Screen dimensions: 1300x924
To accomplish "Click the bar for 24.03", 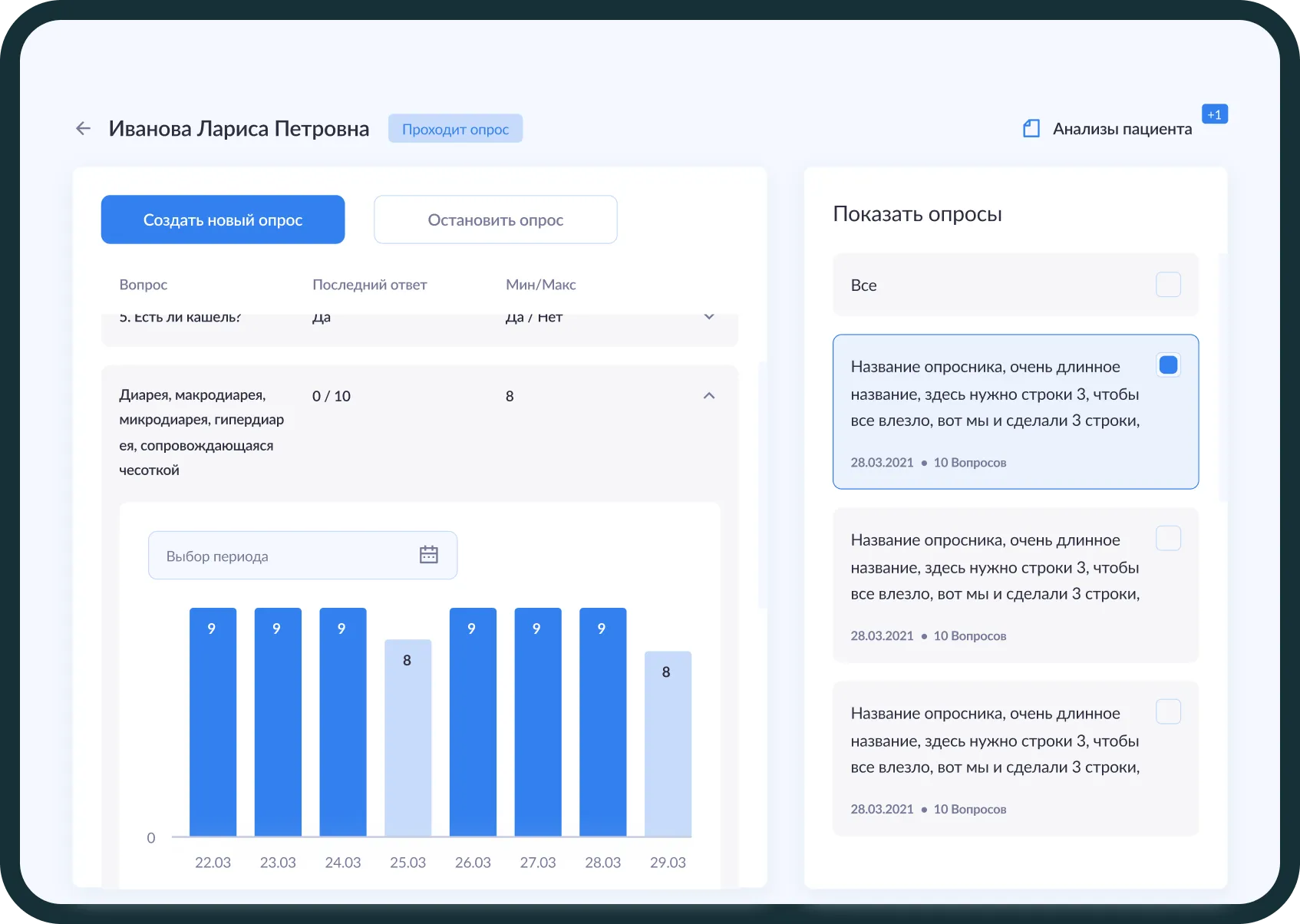I will (342, 721).
